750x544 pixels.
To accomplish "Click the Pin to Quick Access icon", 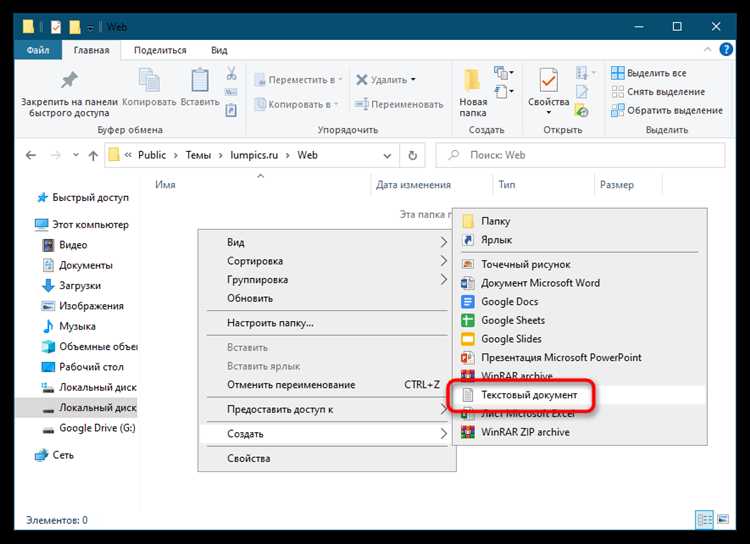I will pos(69,80).
